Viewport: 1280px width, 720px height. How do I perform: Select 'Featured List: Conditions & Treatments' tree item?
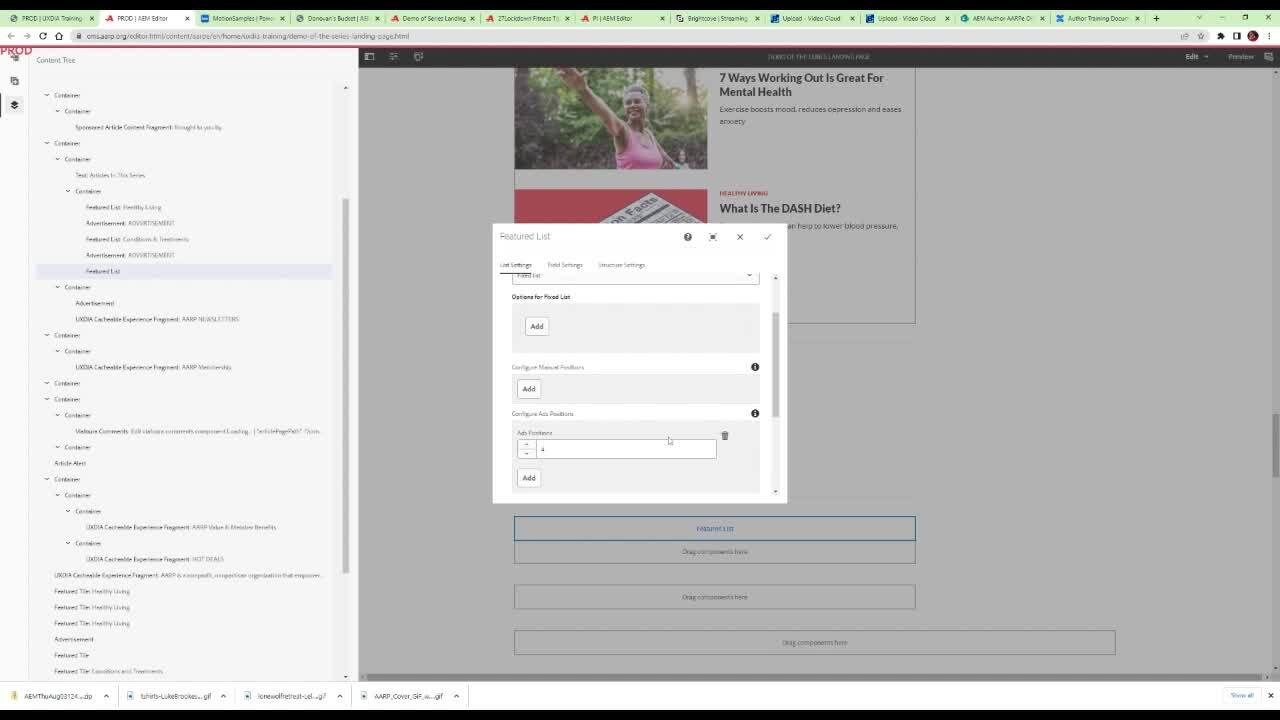point(137,239)
